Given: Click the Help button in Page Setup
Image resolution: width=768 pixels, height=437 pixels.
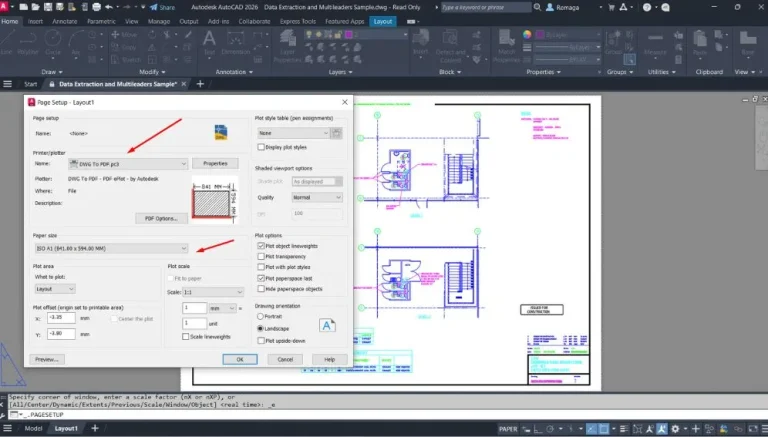Looking at the screenshot, I should [330, 359].
